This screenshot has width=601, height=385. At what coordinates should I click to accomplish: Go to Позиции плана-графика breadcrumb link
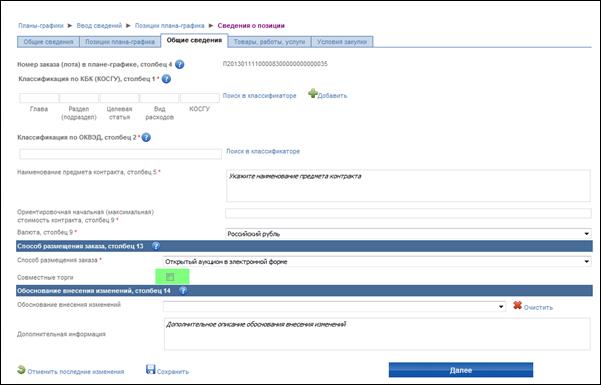click(169, 26)
